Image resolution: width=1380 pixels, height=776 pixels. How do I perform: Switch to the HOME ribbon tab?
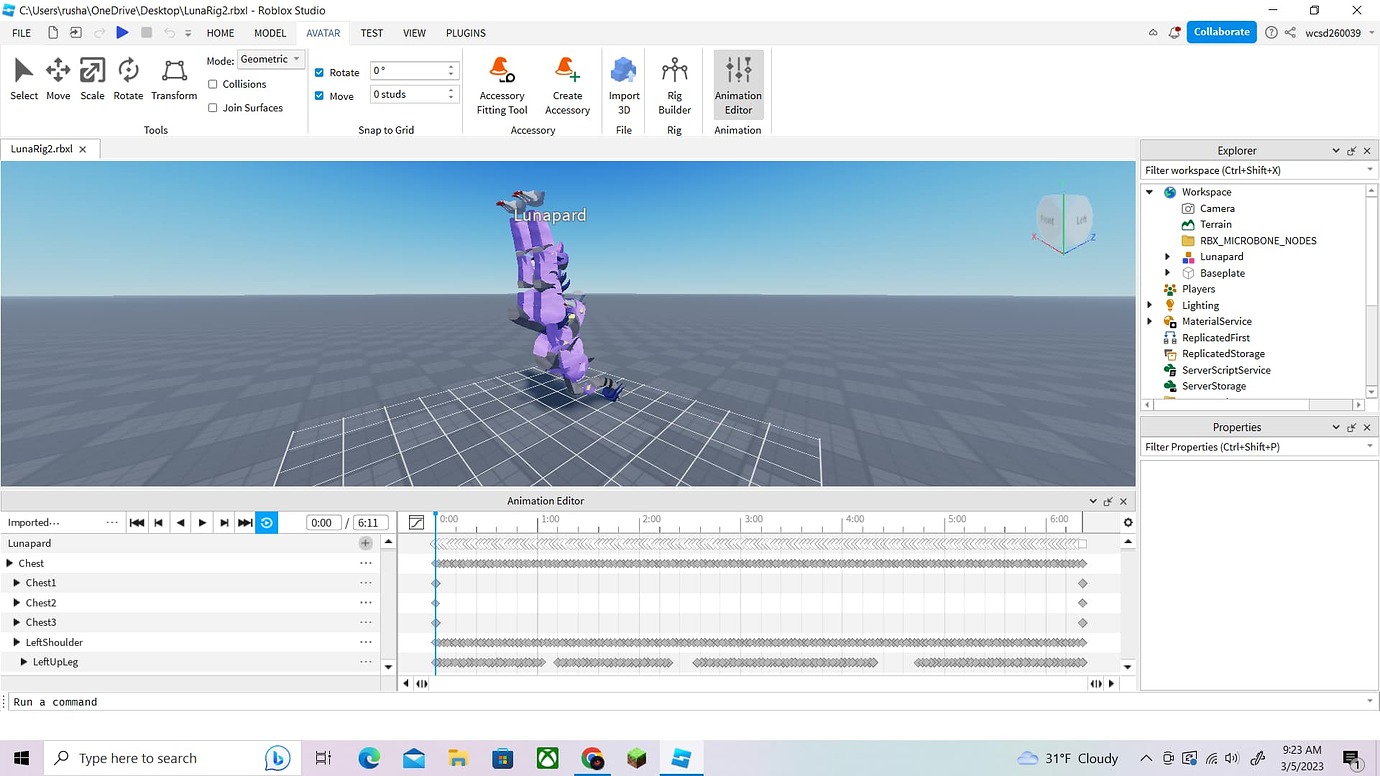(220, 33)
